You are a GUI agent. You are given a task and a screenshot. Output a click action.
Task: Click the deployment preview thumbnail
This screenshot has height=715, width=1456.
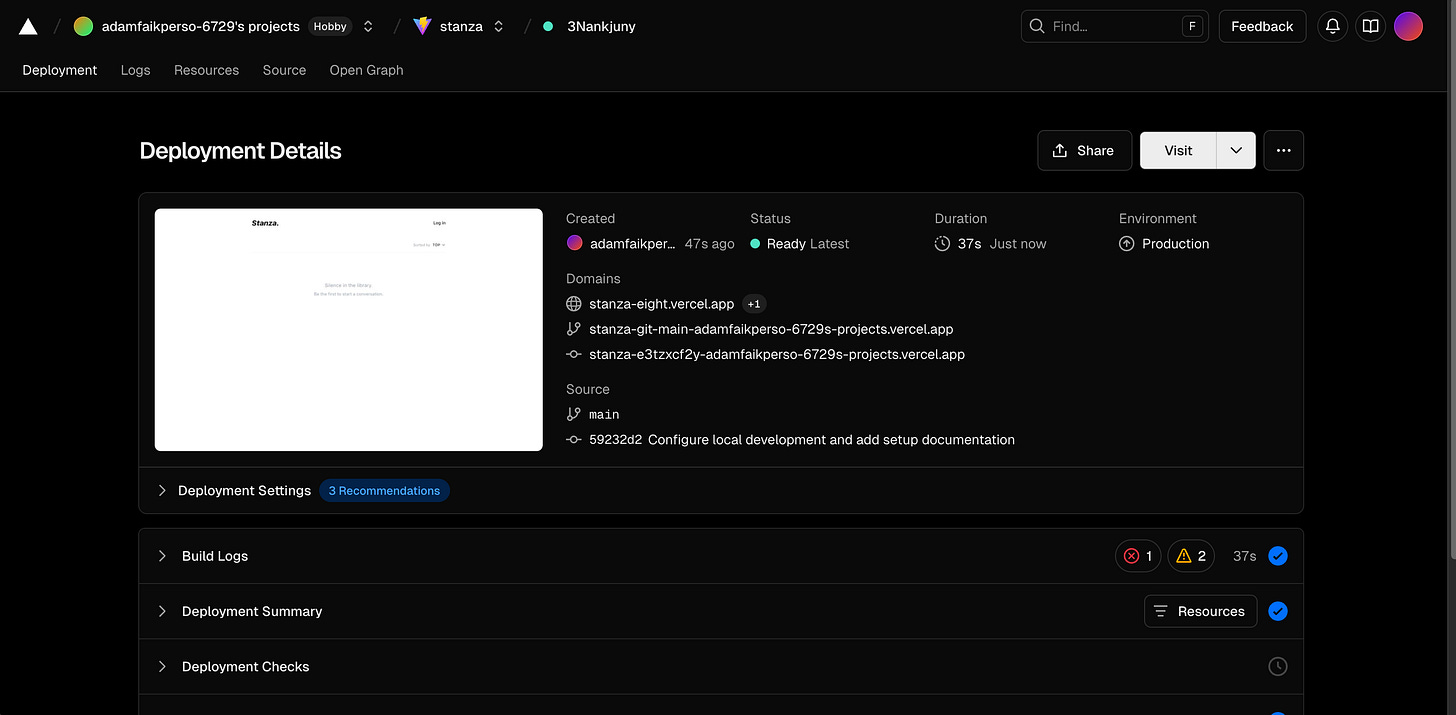click(x=348, y=329)
